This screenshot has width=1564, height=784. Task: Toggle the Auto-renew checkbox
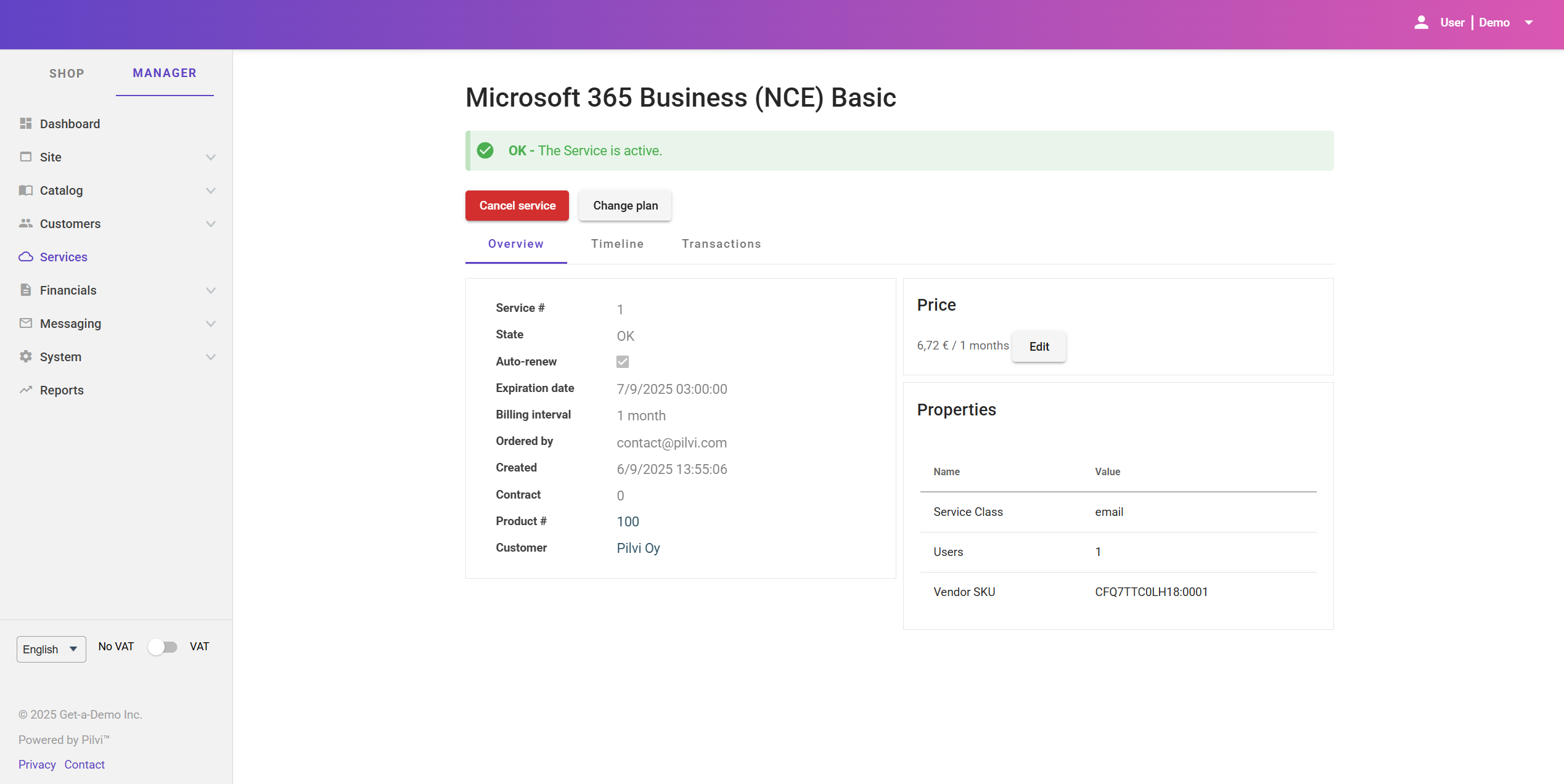[622, 362]
